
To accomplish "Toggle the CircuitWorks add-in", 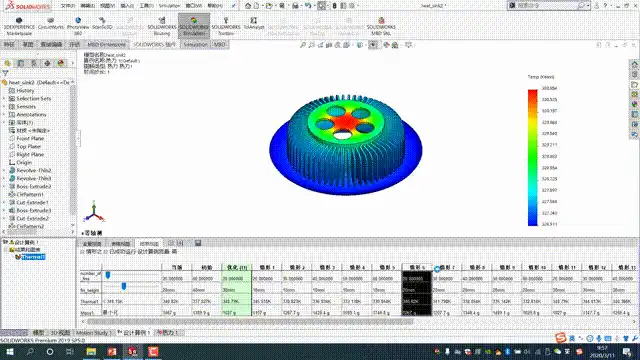I will pos(51,23).
